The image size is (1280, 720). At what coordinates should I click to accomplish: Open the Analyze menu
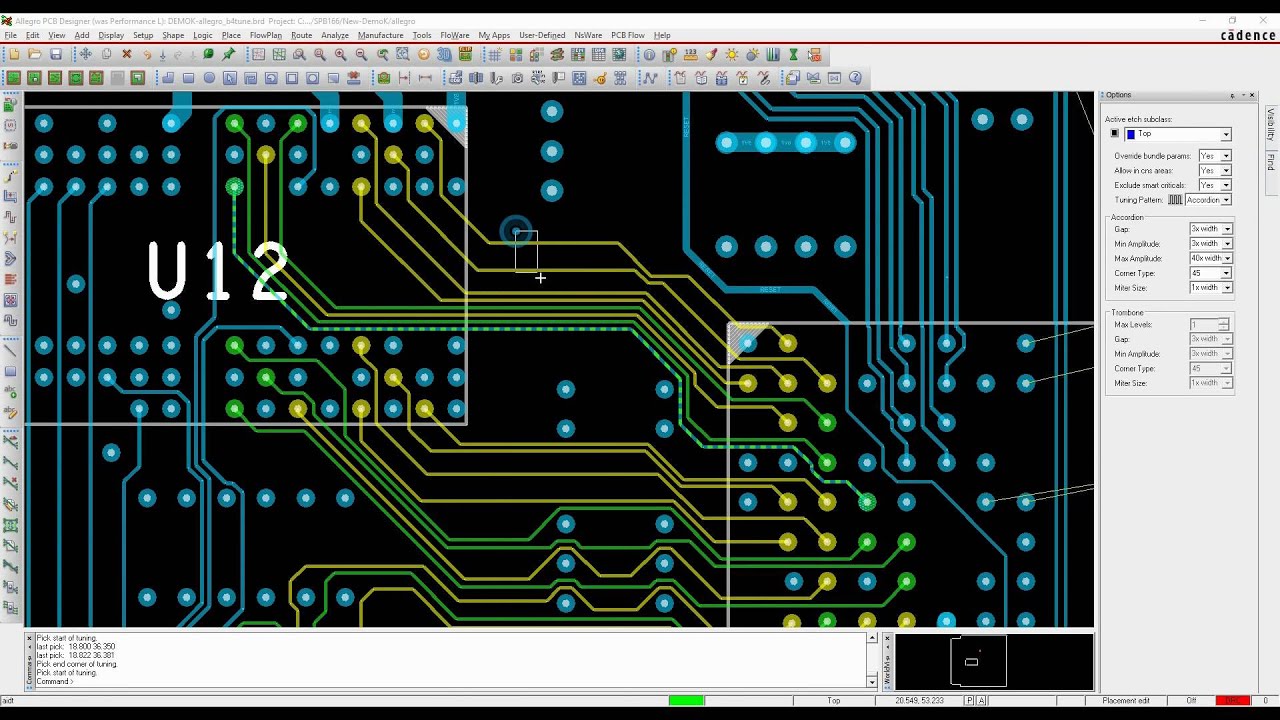[x=335, y=35]
